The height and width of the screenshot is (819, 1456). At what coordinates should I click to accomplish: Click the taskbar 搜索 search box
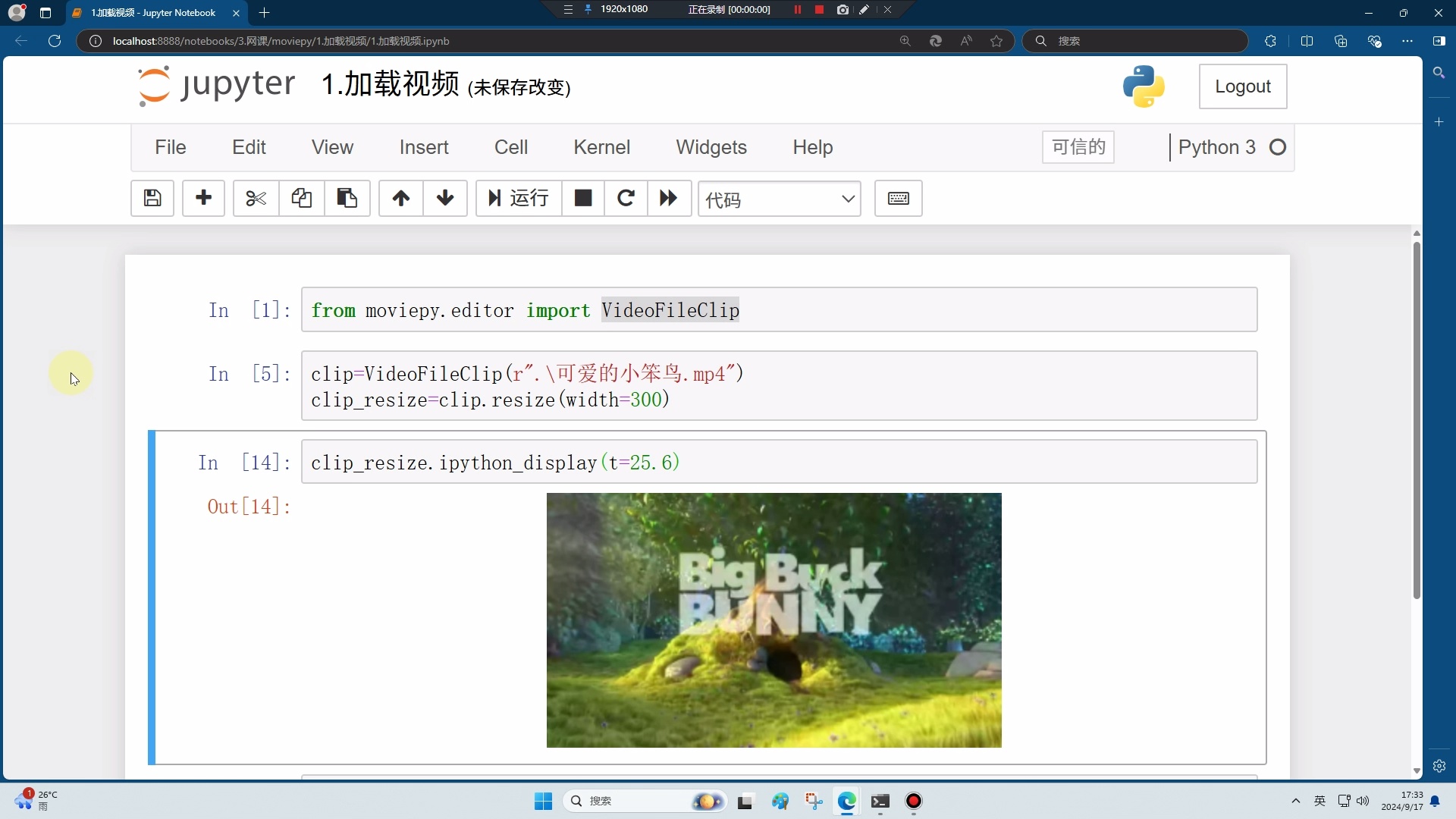click(645, 802)
